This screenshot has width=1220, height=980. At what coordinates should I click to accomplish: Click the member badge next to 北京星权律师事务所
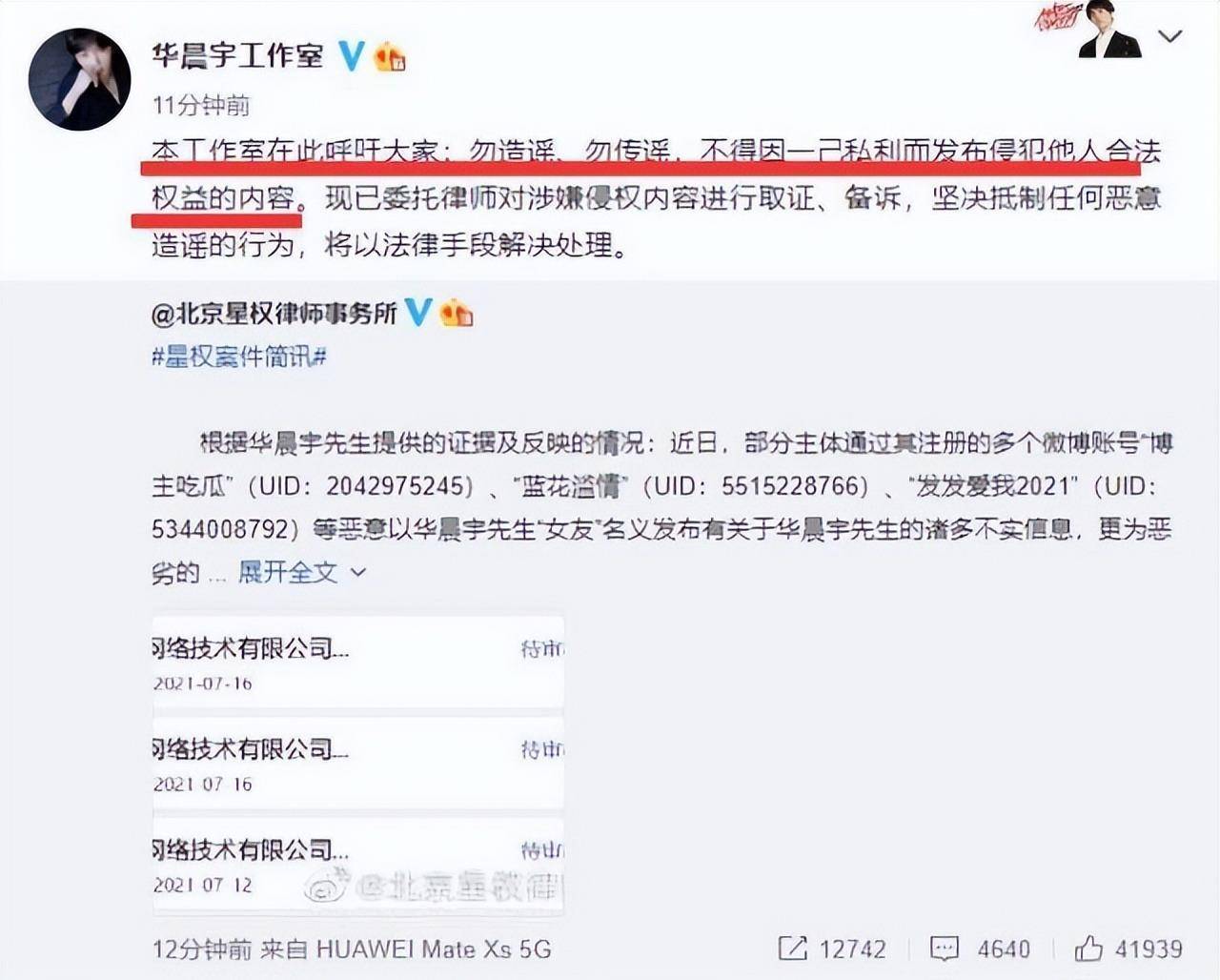[457, 312]
